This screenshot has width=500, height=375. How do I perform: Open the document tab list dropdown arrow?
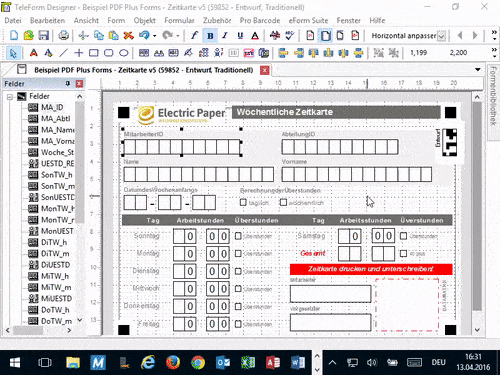[x=478, y=70]
